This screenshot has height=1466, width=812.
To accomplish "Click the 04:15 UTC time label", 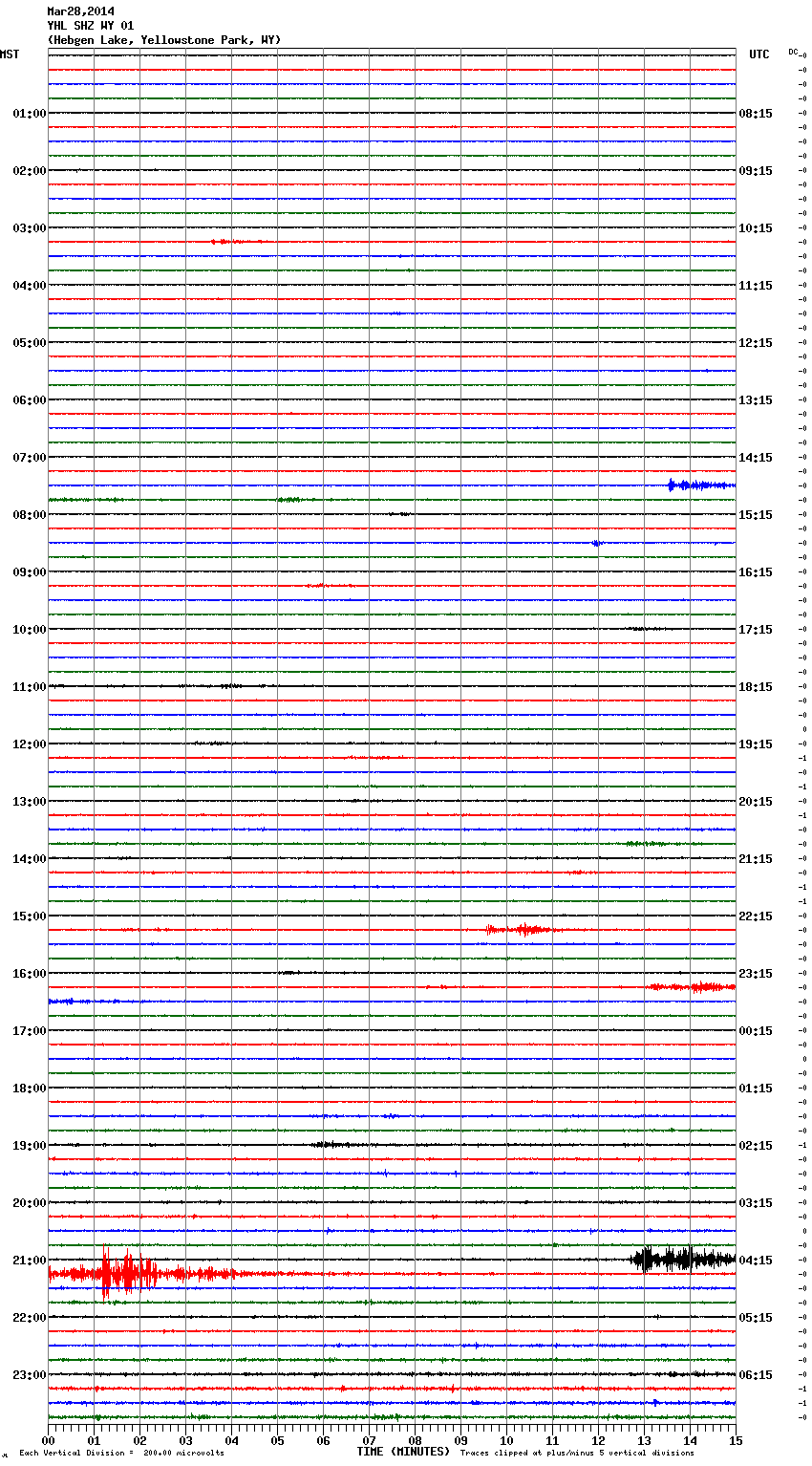I will click(756, 1261).
